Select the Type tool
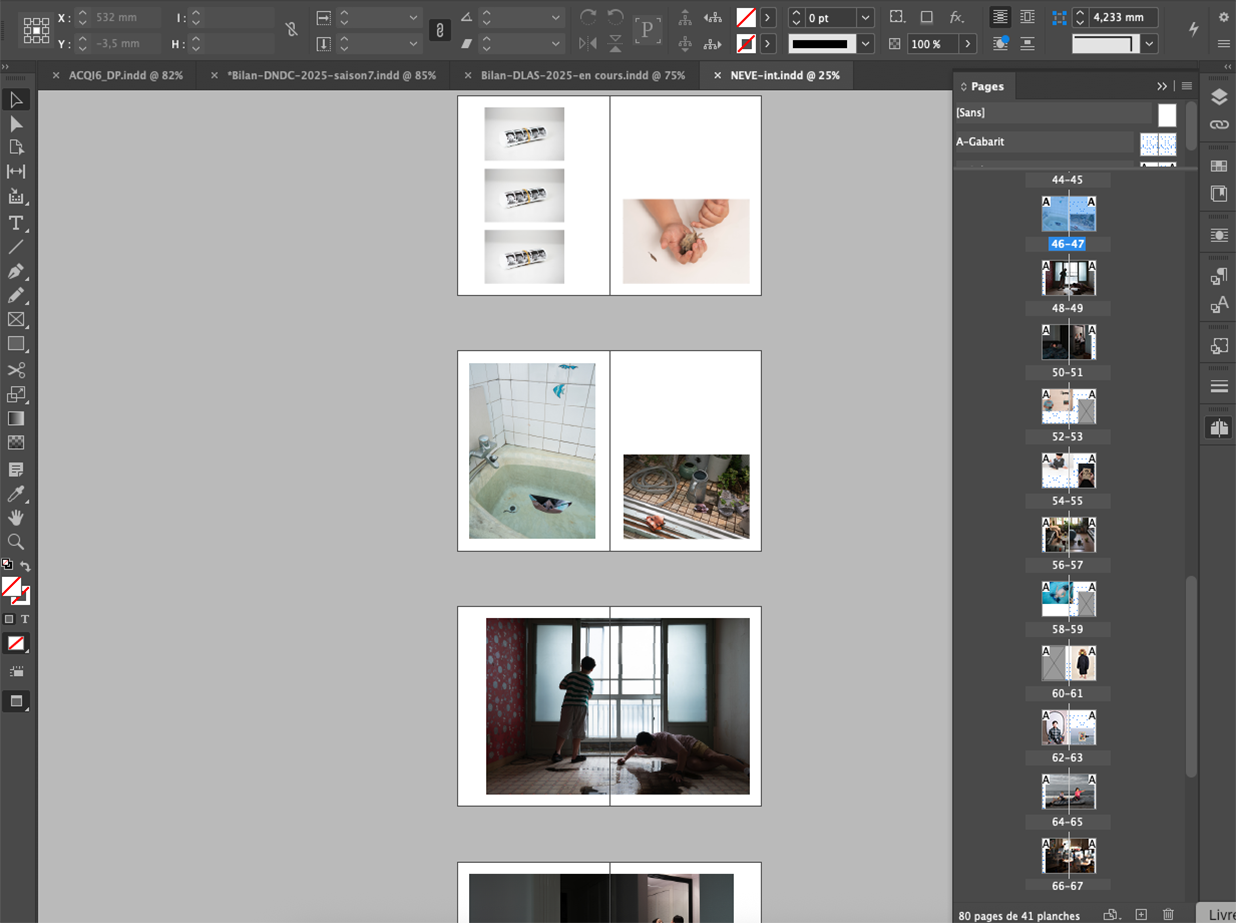Image resolution: width=1236 pixels, height=923 pixels. tap(16, 222)
